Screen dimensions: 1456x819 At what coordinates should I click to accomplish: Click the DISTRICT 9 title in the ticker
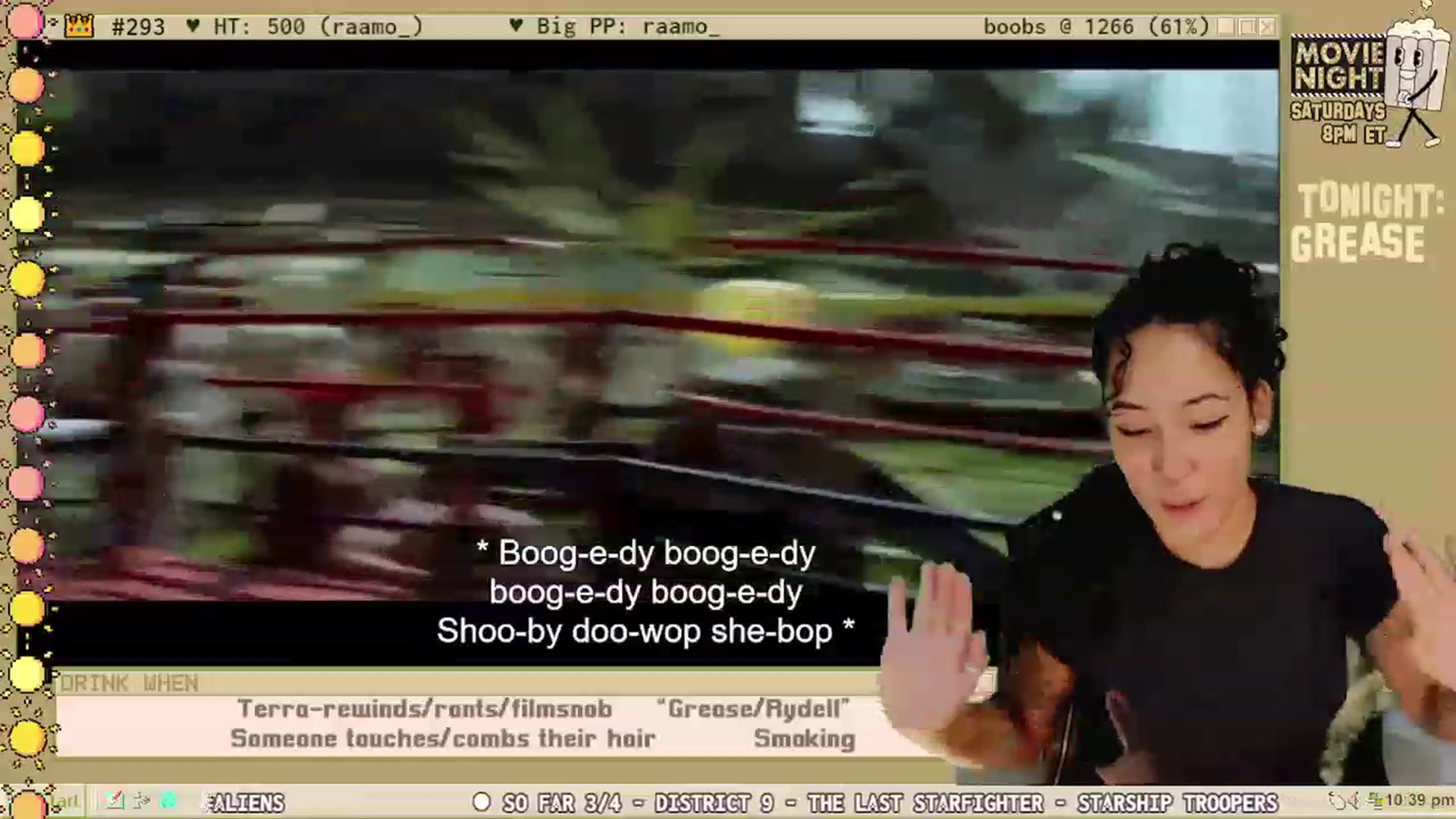tap(714, 802)
